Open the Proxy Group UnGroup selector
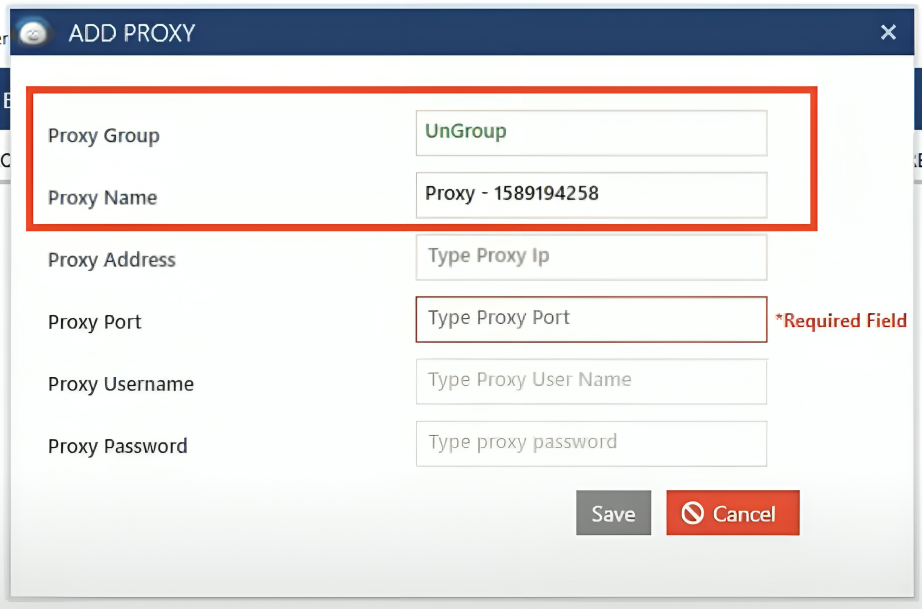 point(591,133)
